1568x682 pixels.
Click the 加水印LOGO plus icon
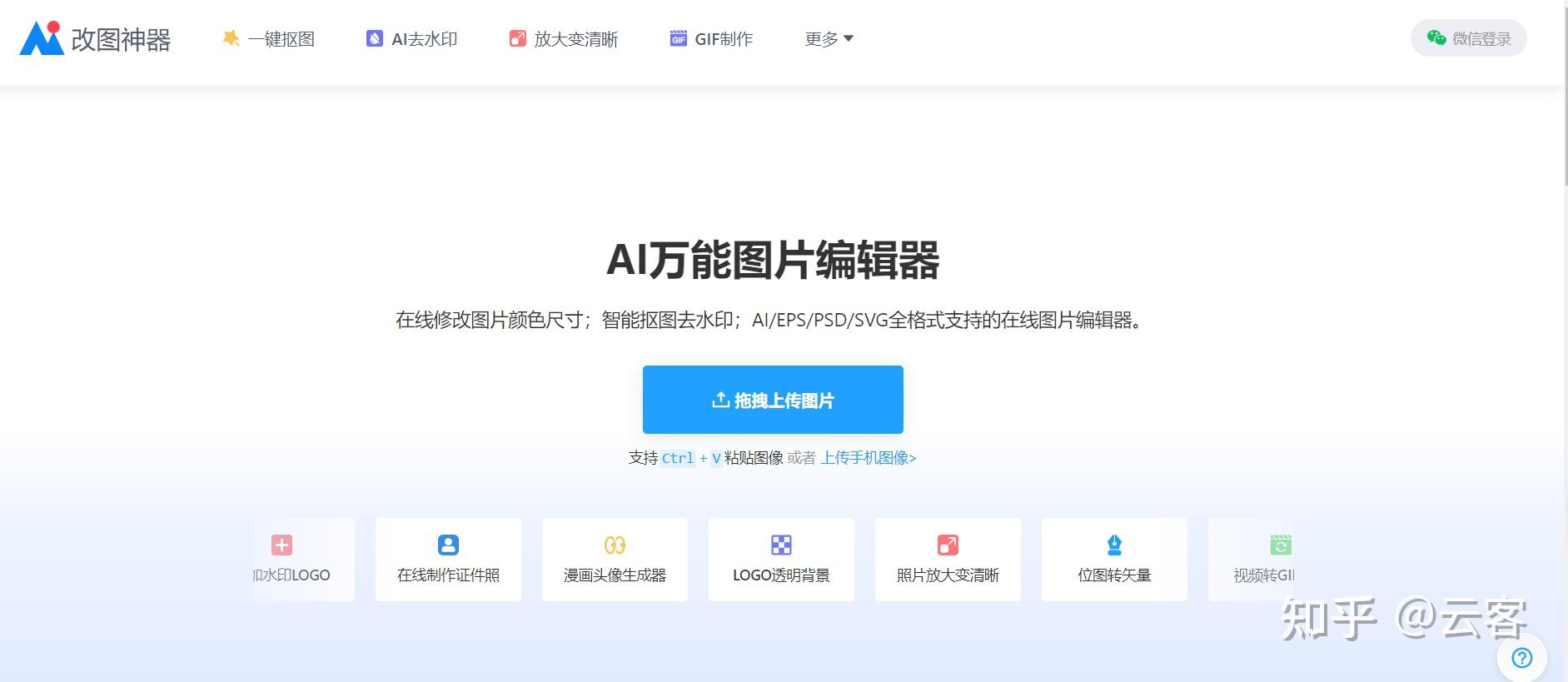pos(282,545)
